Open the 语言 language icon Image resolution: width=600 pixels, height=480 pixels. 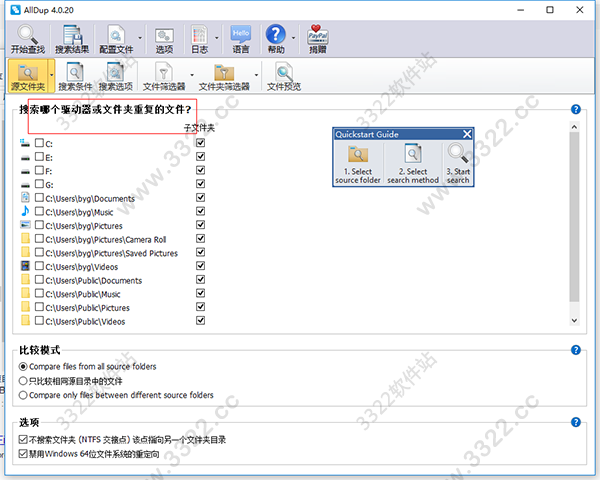tap(241, 39)
